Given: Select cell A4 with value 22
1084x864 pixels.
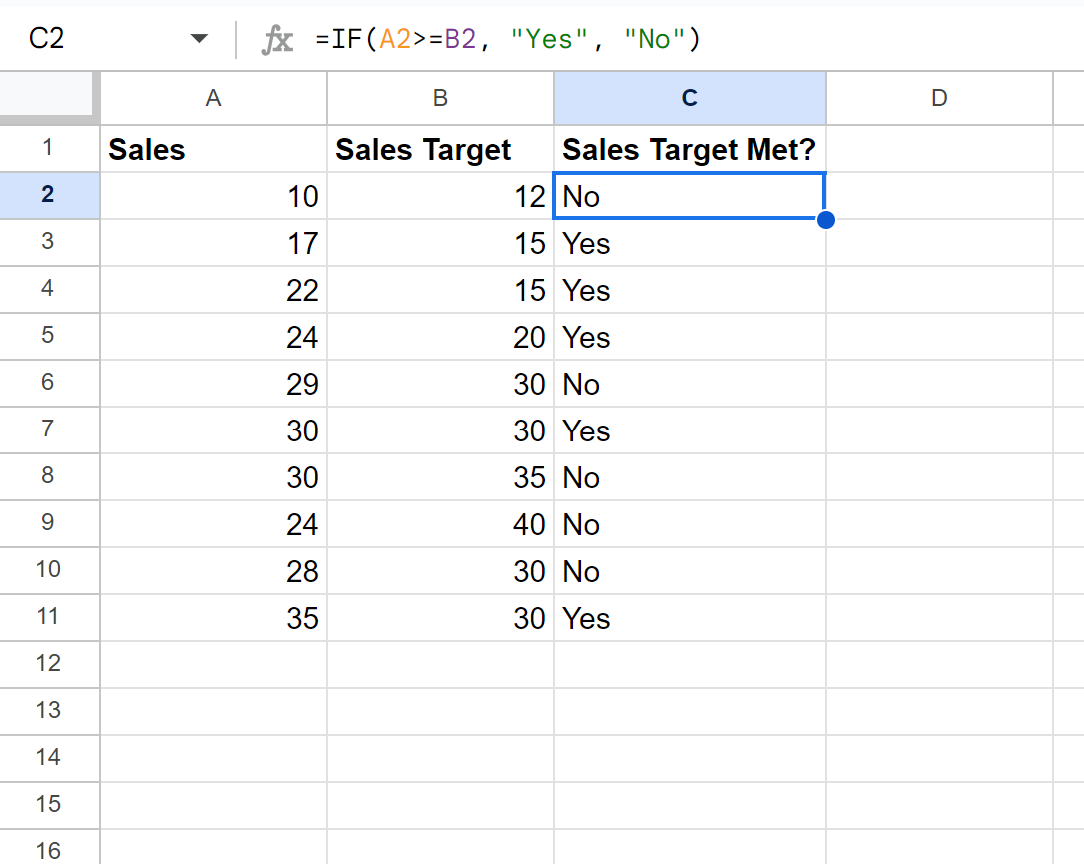Looking at the screenshot, I should pos(214,290).
